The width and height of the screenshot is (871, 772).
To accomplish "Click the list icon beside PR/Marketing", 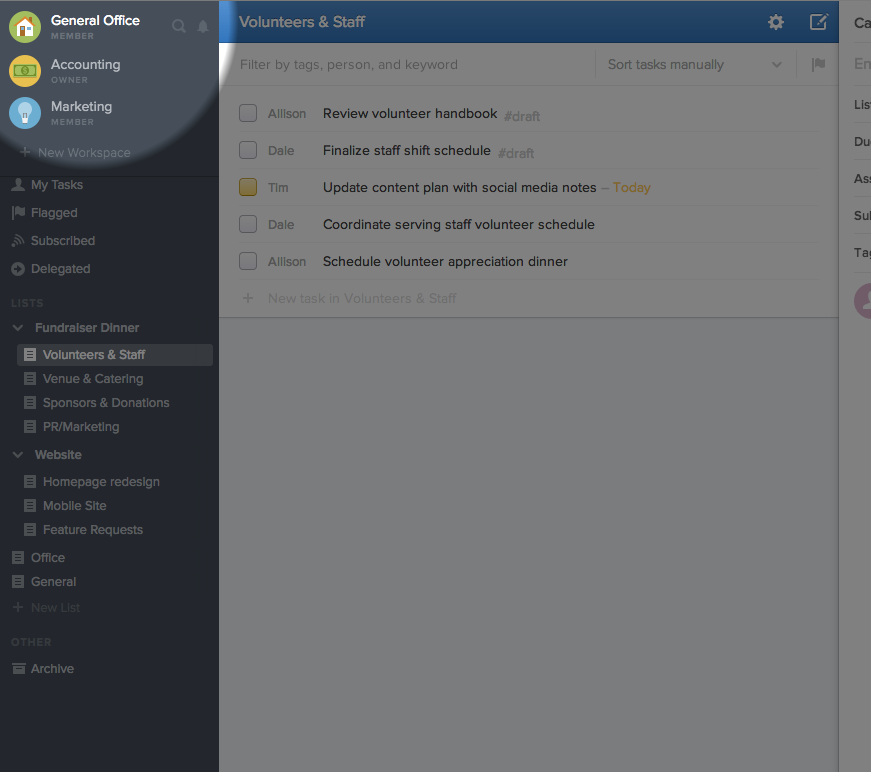I will click(x=30, y=427).
